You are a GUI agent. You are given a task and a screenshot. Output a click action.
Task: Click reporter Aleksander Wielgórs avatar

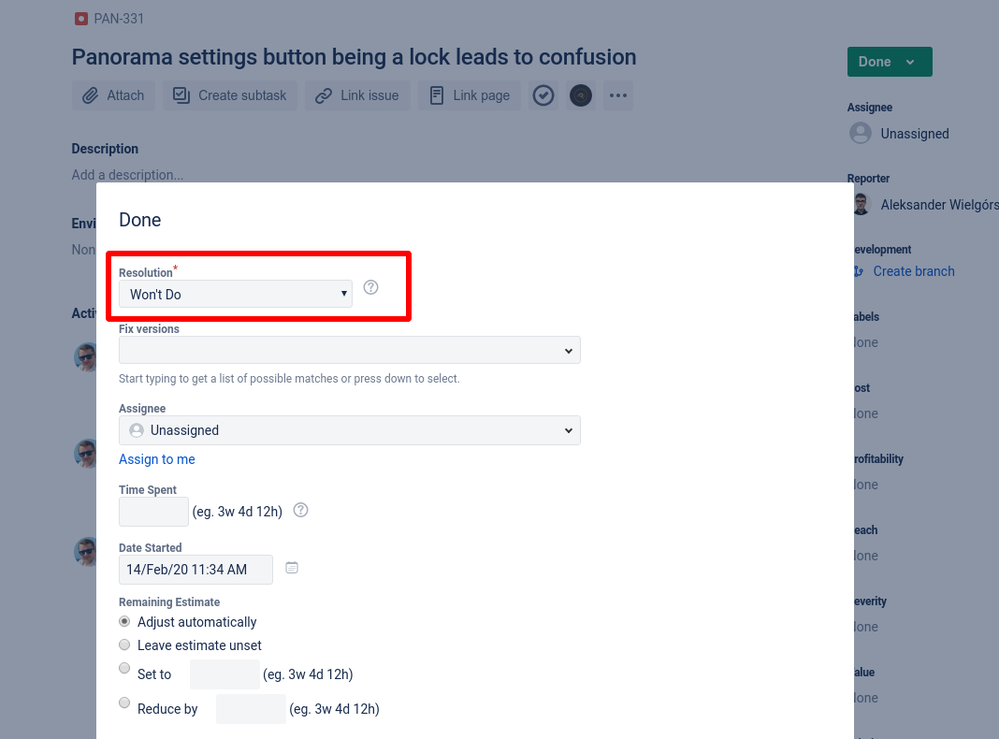pos(861,204)
